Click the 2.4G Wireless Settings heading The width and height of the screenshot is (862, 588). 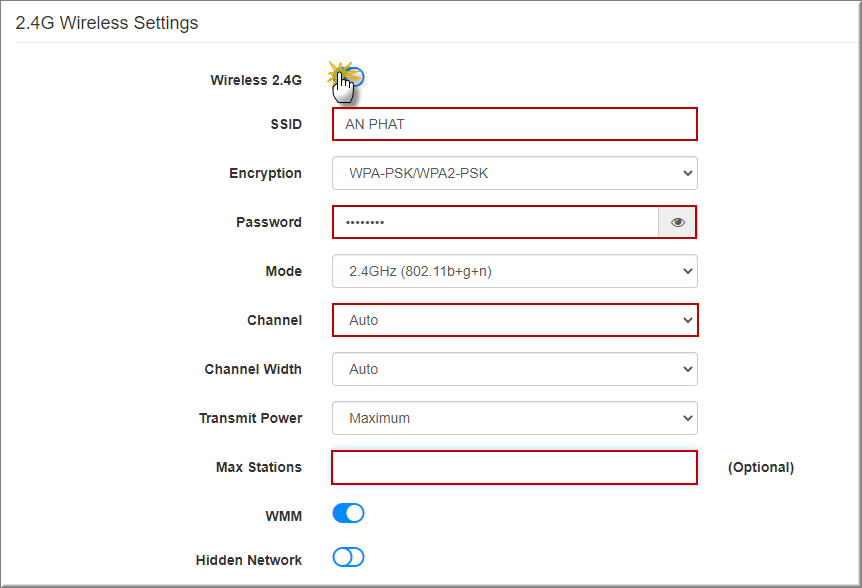click(x=107, y=23)
